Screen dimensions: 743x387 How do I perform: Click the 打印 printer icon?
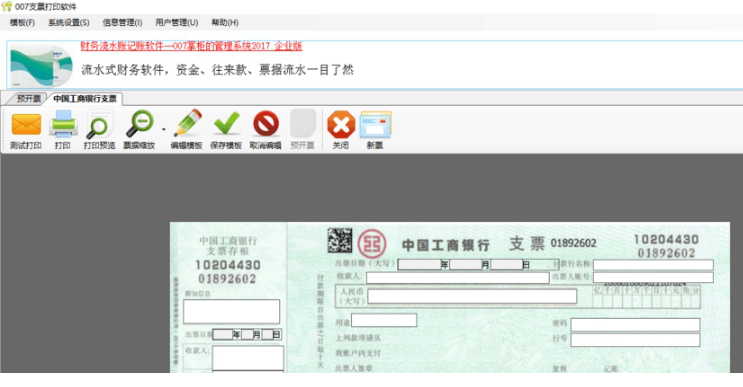coord(63,124)
